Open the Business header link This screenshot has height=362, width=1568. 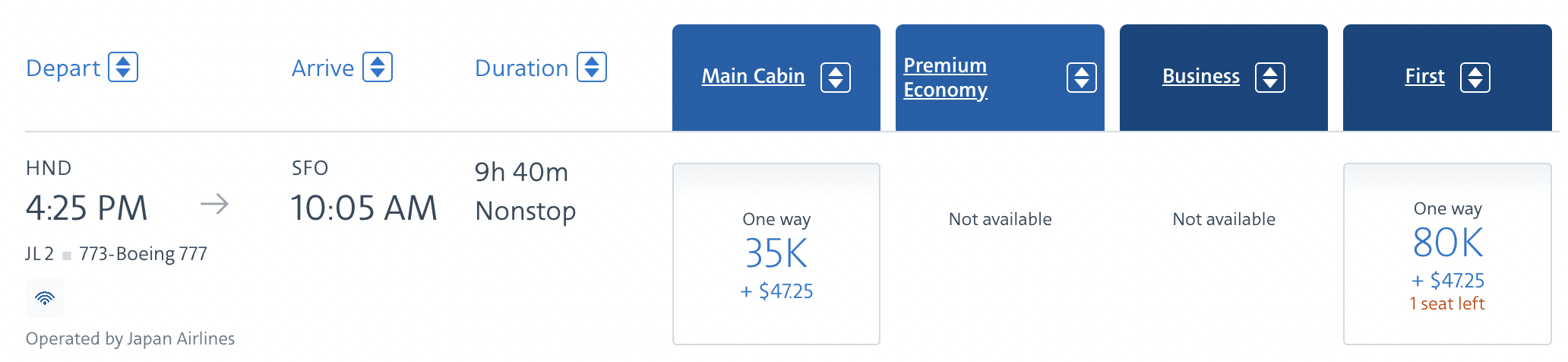tap(1201, 76)
